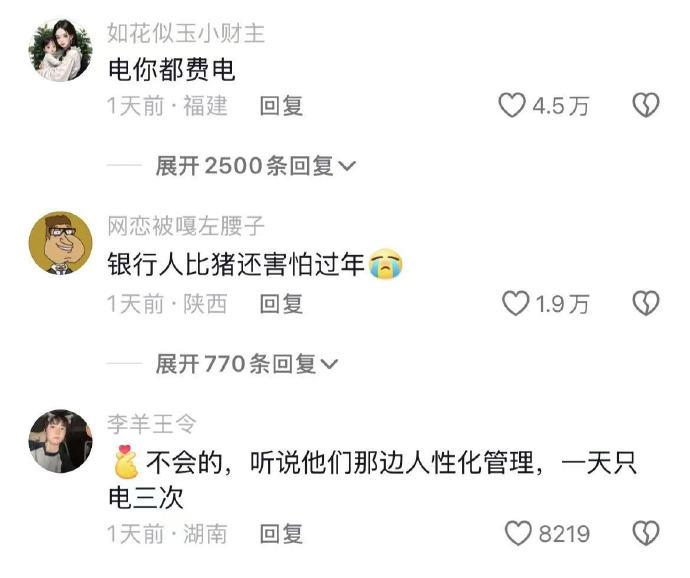Click username 李羊王令
Image resolution: width=690 pixels, height=578 pixels.
click(x=152, y=424)
